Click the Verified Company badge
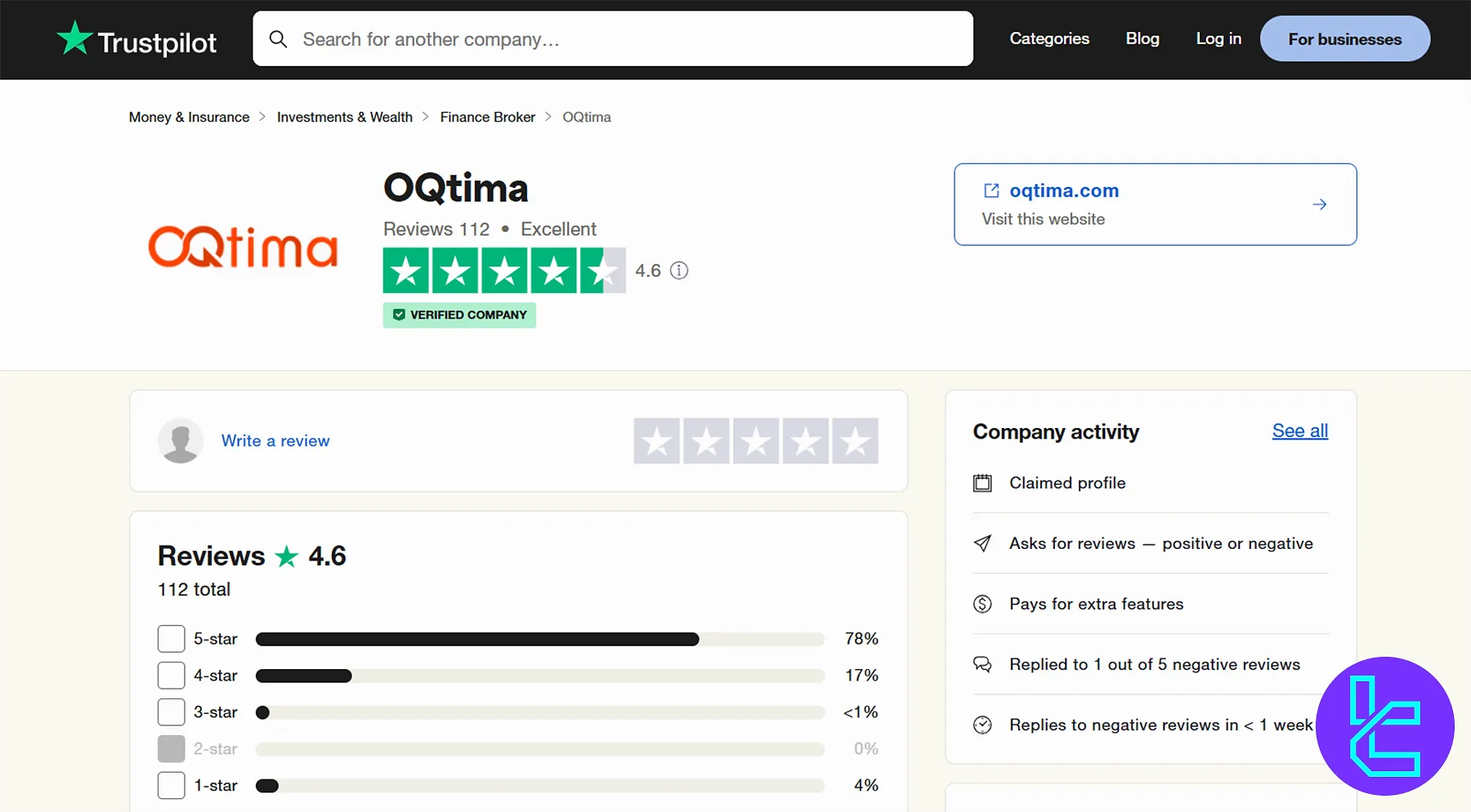This screenshot has width=1471, height=812. (x=459, y=315)
